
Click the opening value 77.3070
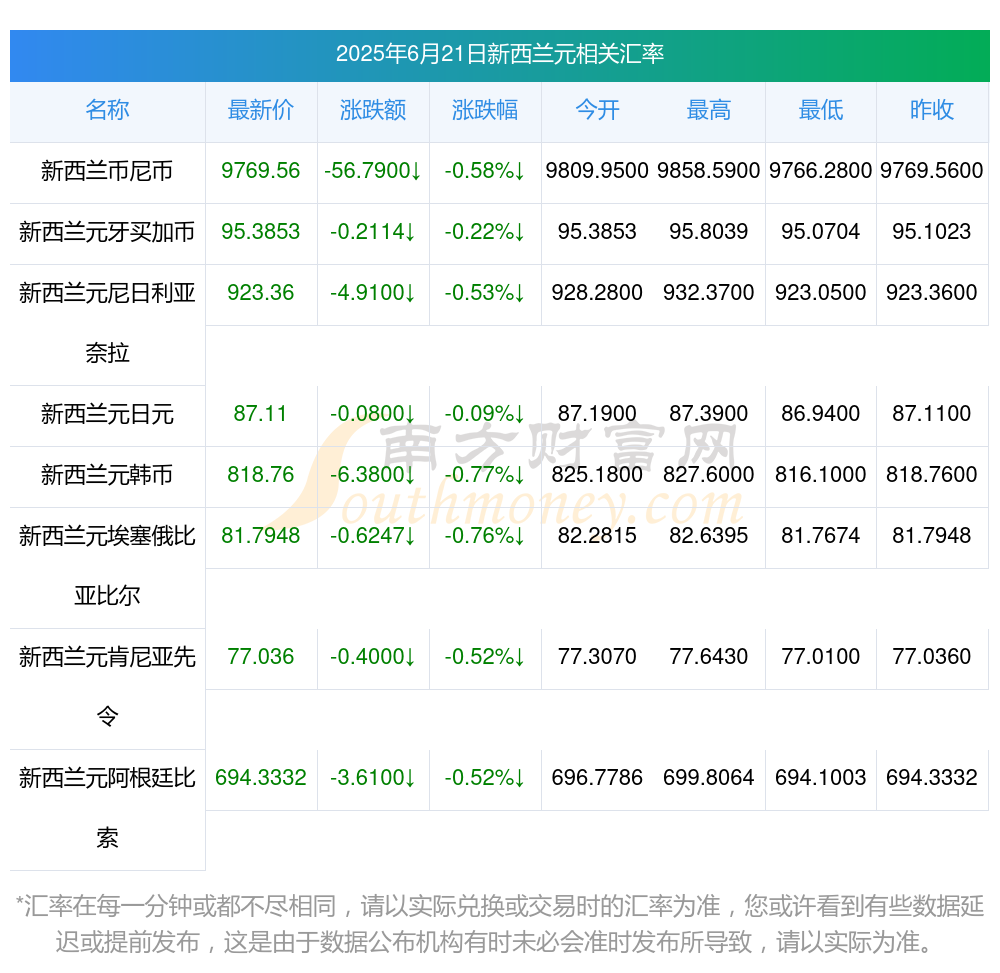click(x=597, y=657)
